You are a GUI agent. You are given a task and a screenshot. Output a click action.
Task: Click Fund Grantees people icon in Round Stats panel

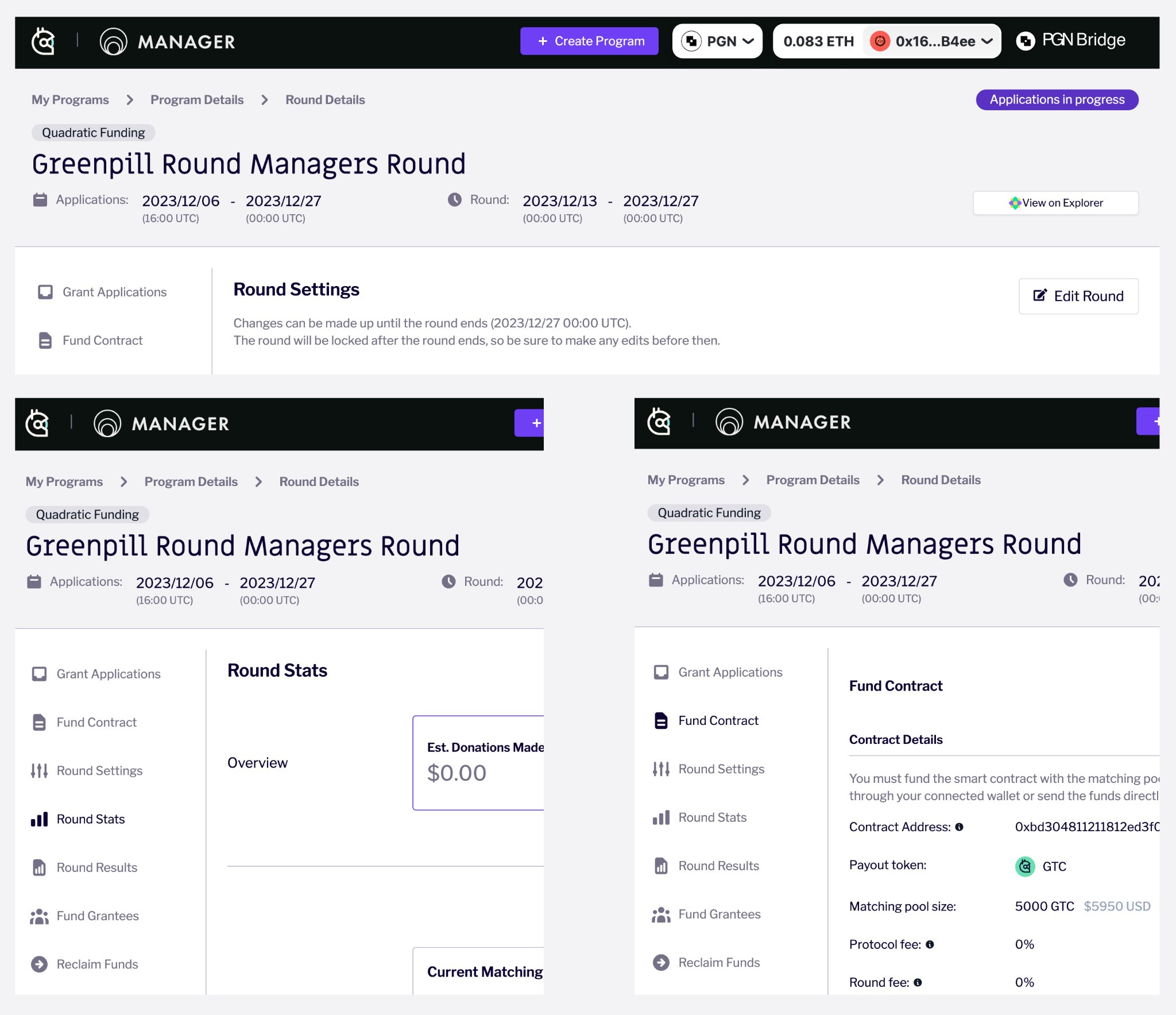39,916
